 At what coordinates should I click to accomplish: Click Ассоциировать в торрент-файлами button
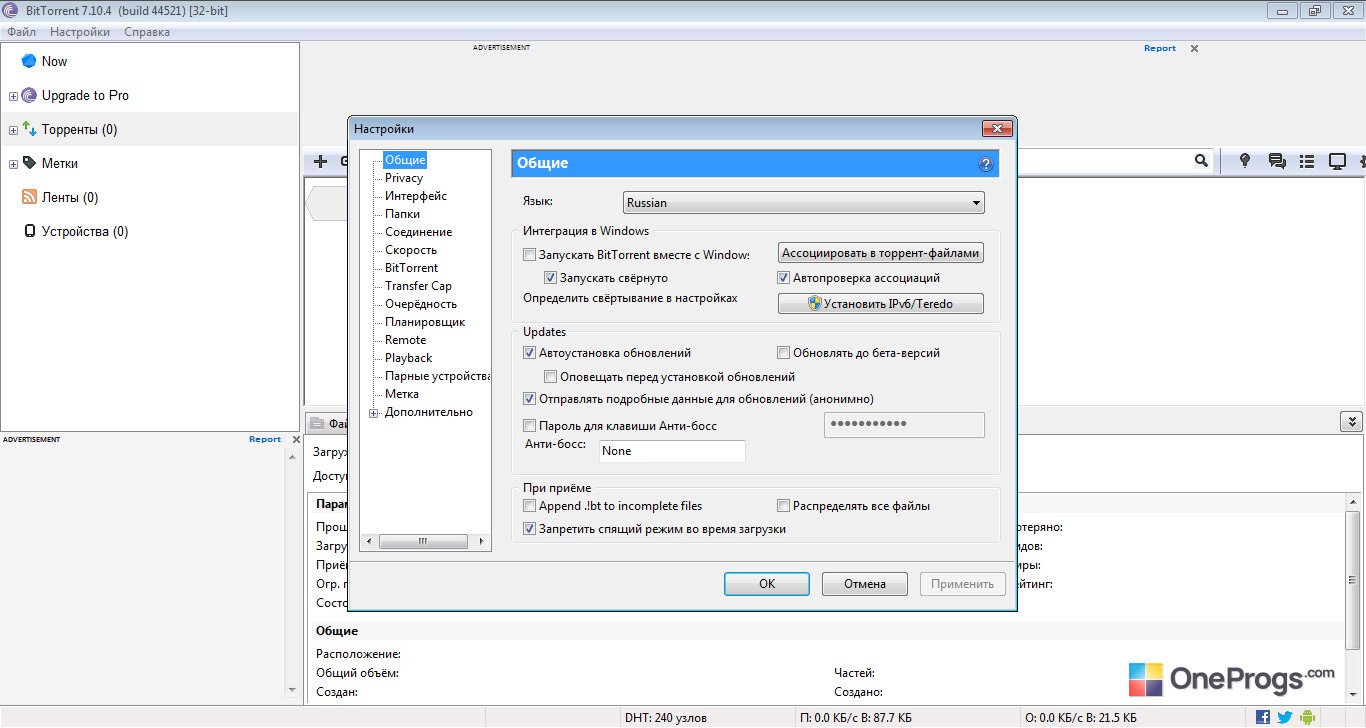tap(881, 253)
